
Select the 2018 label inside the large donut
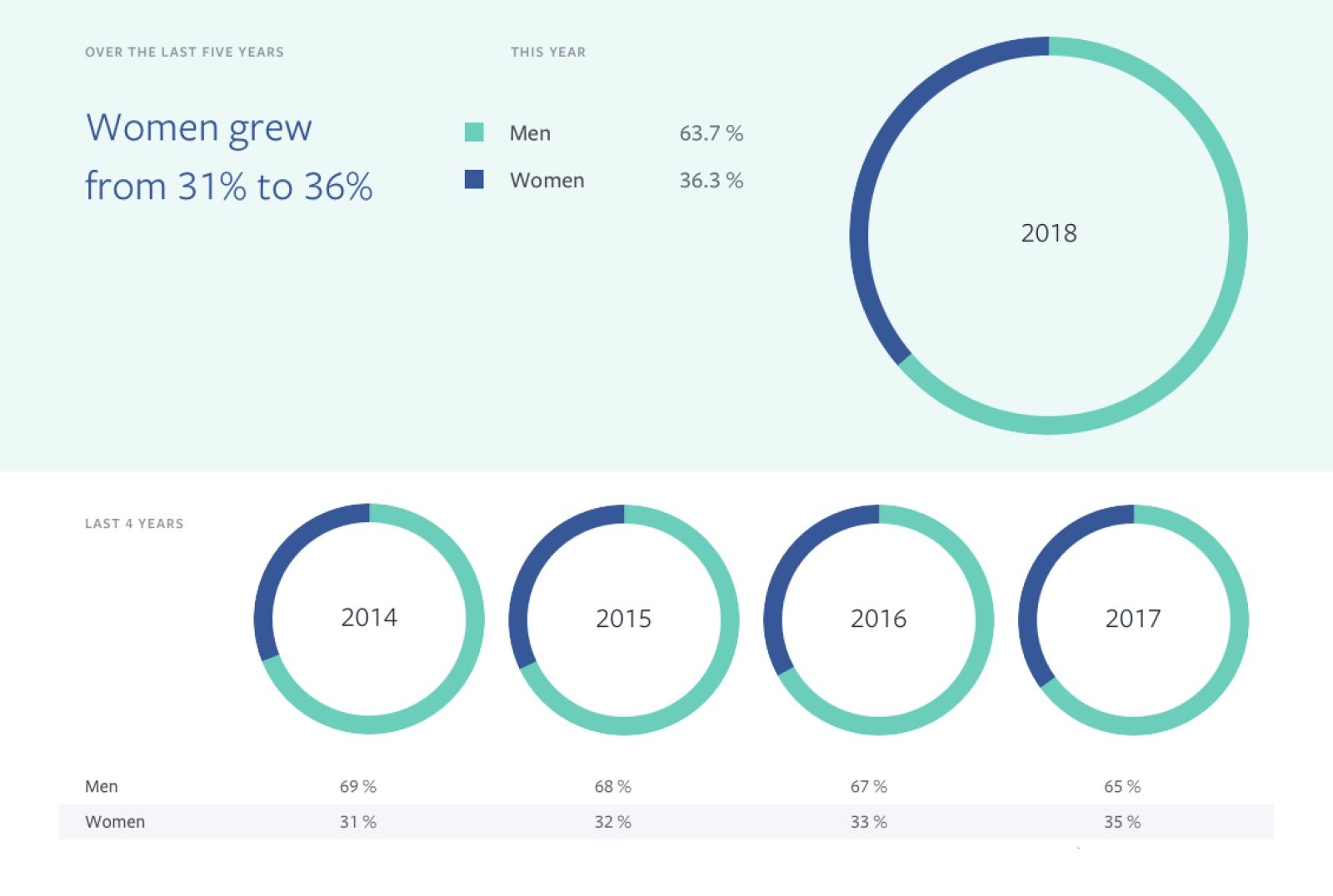[x=1048, y=233]
